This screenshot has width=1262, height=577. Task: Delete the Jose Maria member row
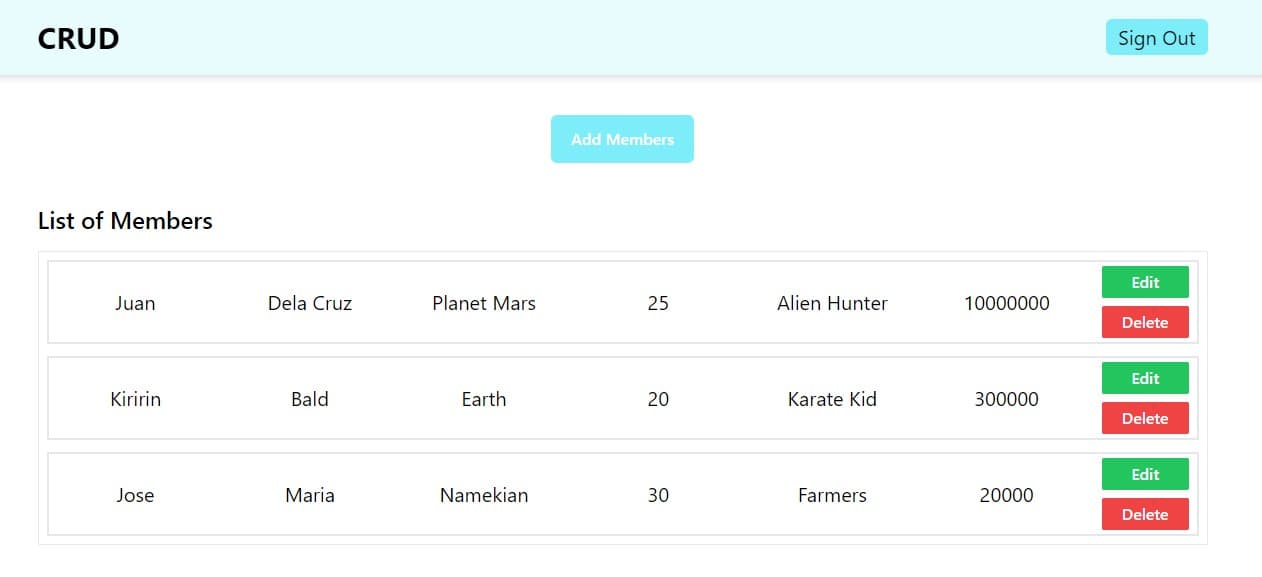1145,514
